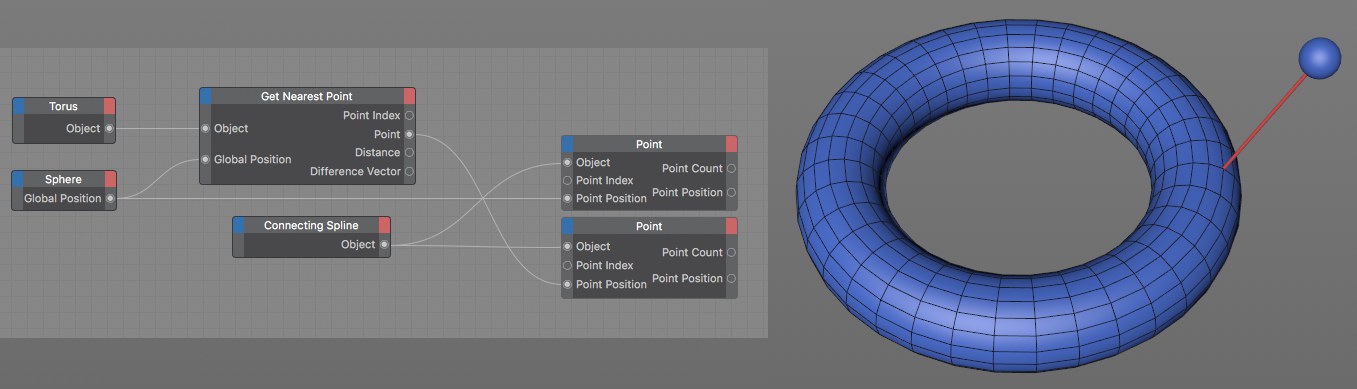Select the blue sphere in the viewport
The width and height of the screenshot is (1357, 389).
[x=1319, y=58]
